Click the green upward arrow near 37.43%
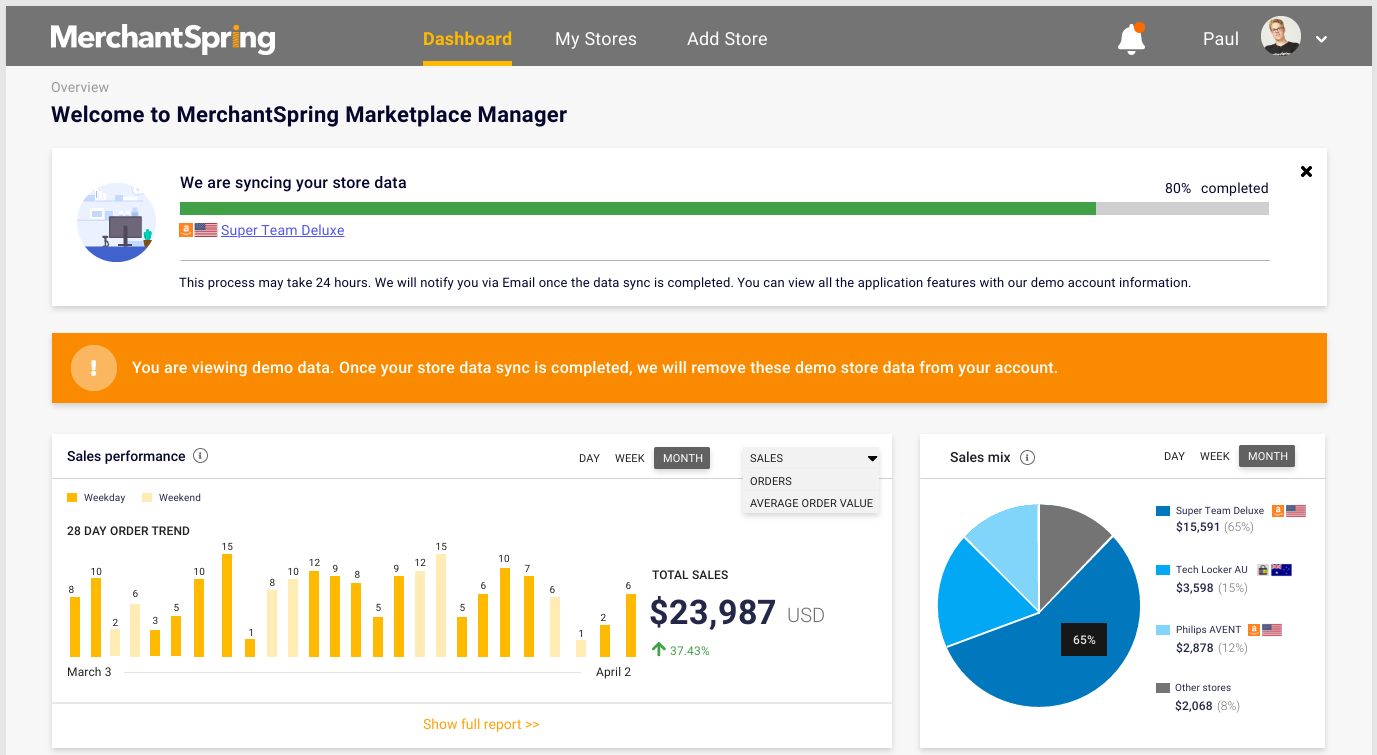The width and height of the screenshot is (1377, 755). pyautogui.click(x=658, y=650)
